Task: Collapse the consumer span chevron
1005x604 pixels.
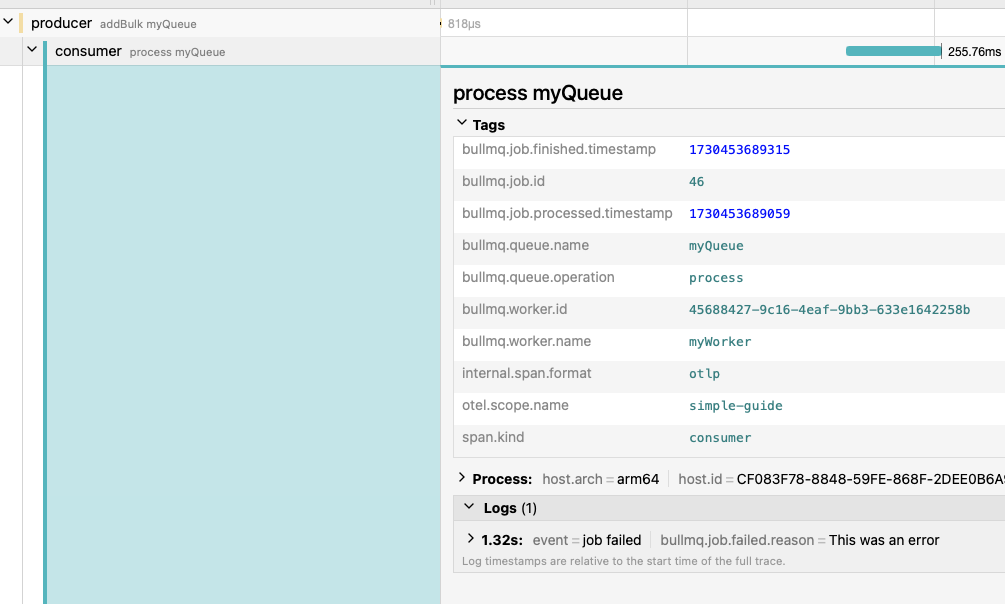Action: pyautogui.click(x=32, y=50)
